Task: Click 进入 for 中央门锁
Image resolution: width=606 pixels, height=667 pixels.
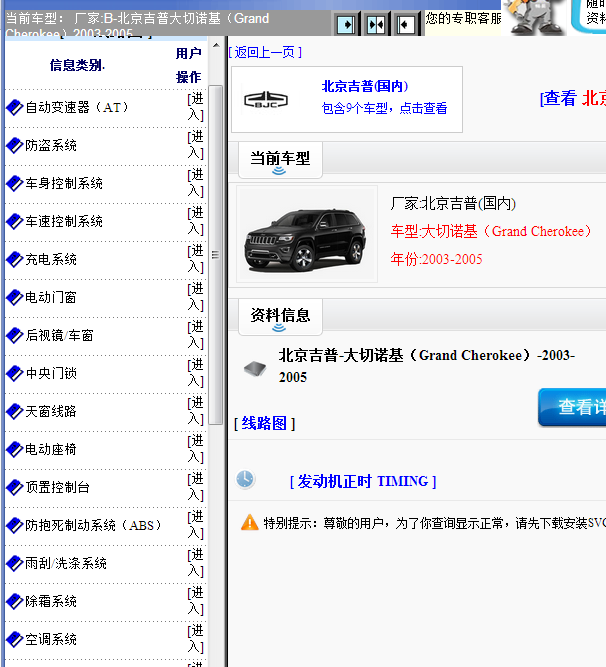Action: 196,373
